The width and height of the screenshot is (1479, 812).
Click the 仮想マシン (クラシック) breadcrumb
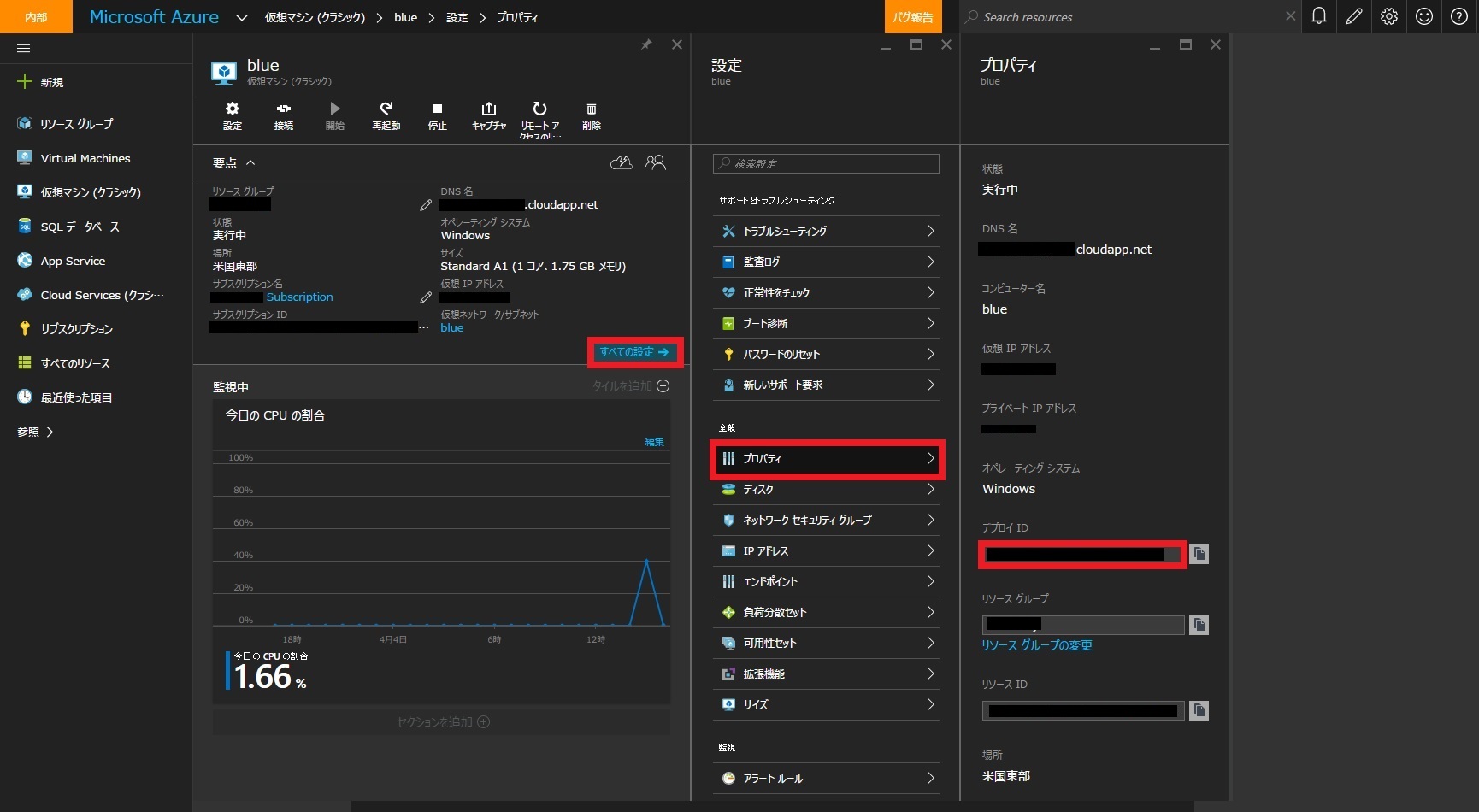point(315,17)
